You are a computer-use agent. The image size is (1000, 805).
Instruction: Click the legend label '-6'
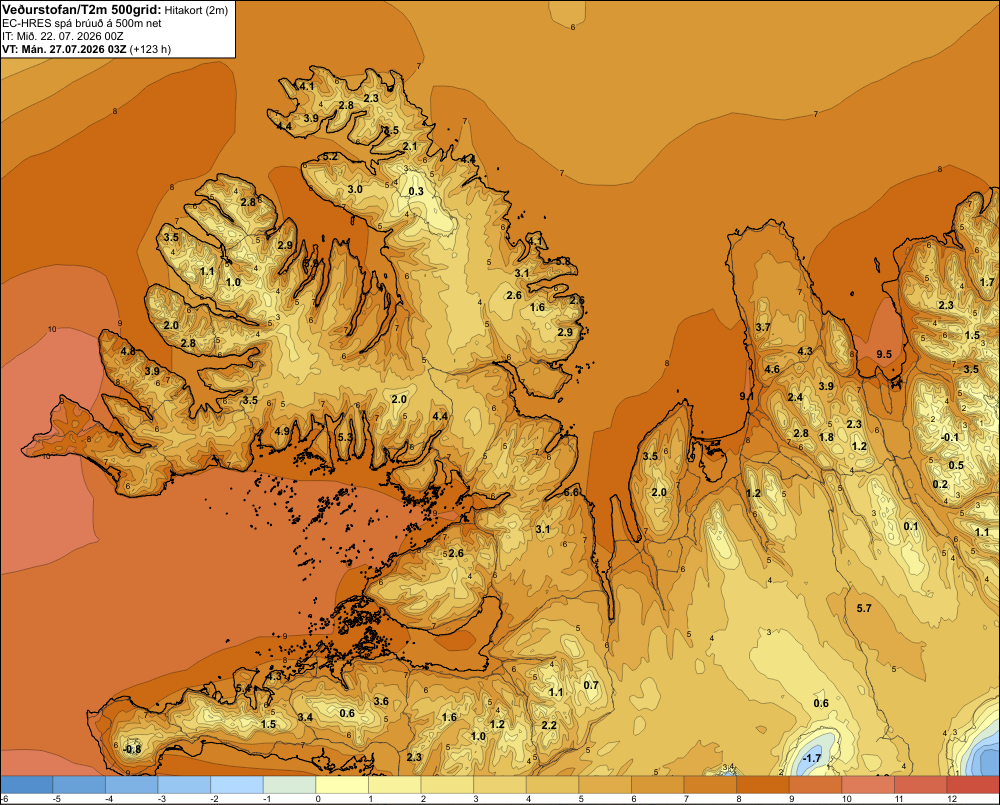click(5, 799)
